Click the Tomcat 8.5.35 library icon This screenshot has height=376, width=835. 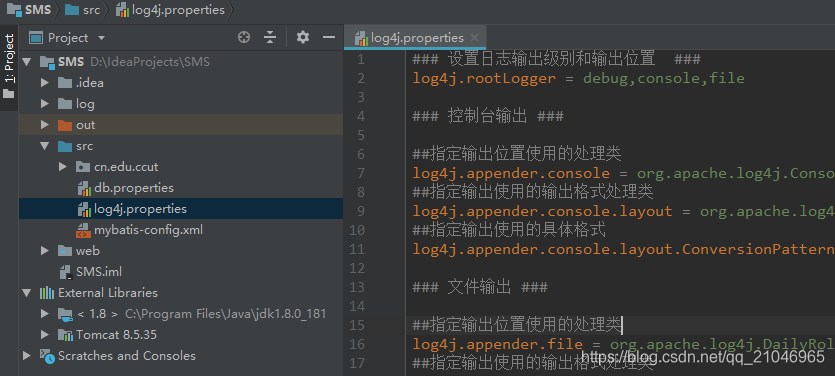(x=65, y=335)
